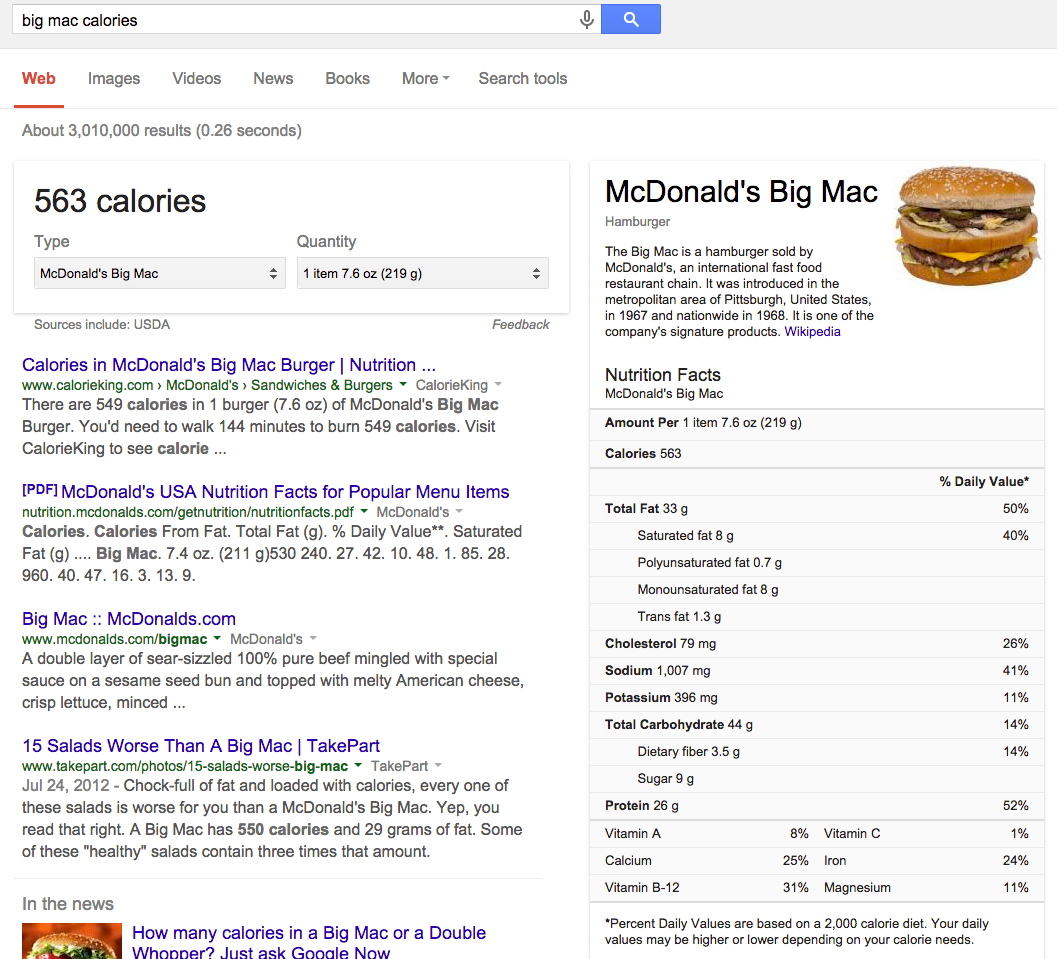Expand the More menu
The width and height of the screenshot is (1057, 959).
coord(425,79)
